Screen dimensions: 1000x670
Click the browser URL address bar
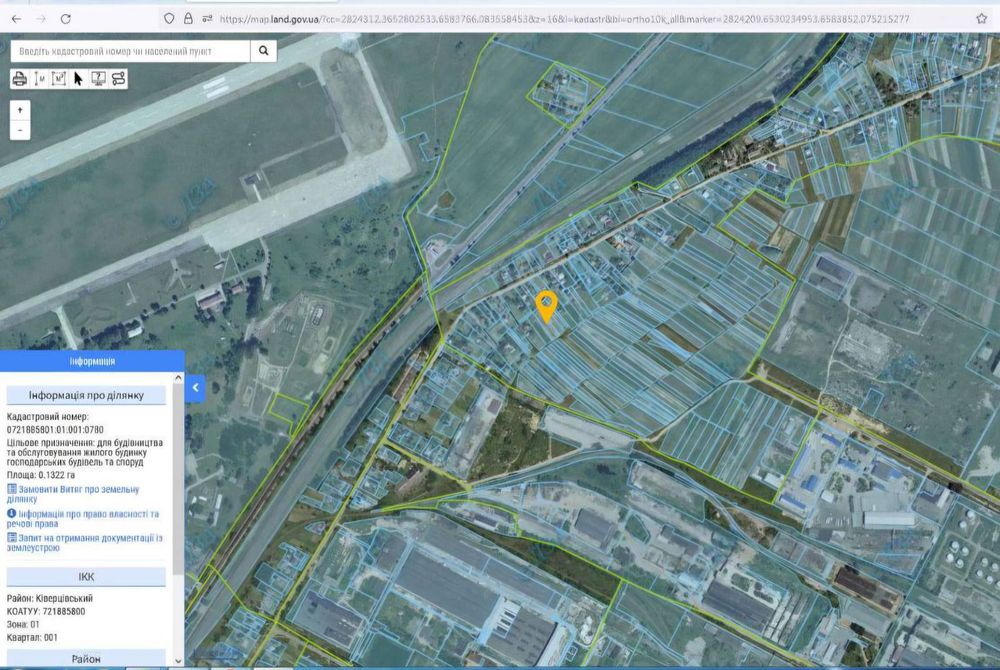point(564,19)
